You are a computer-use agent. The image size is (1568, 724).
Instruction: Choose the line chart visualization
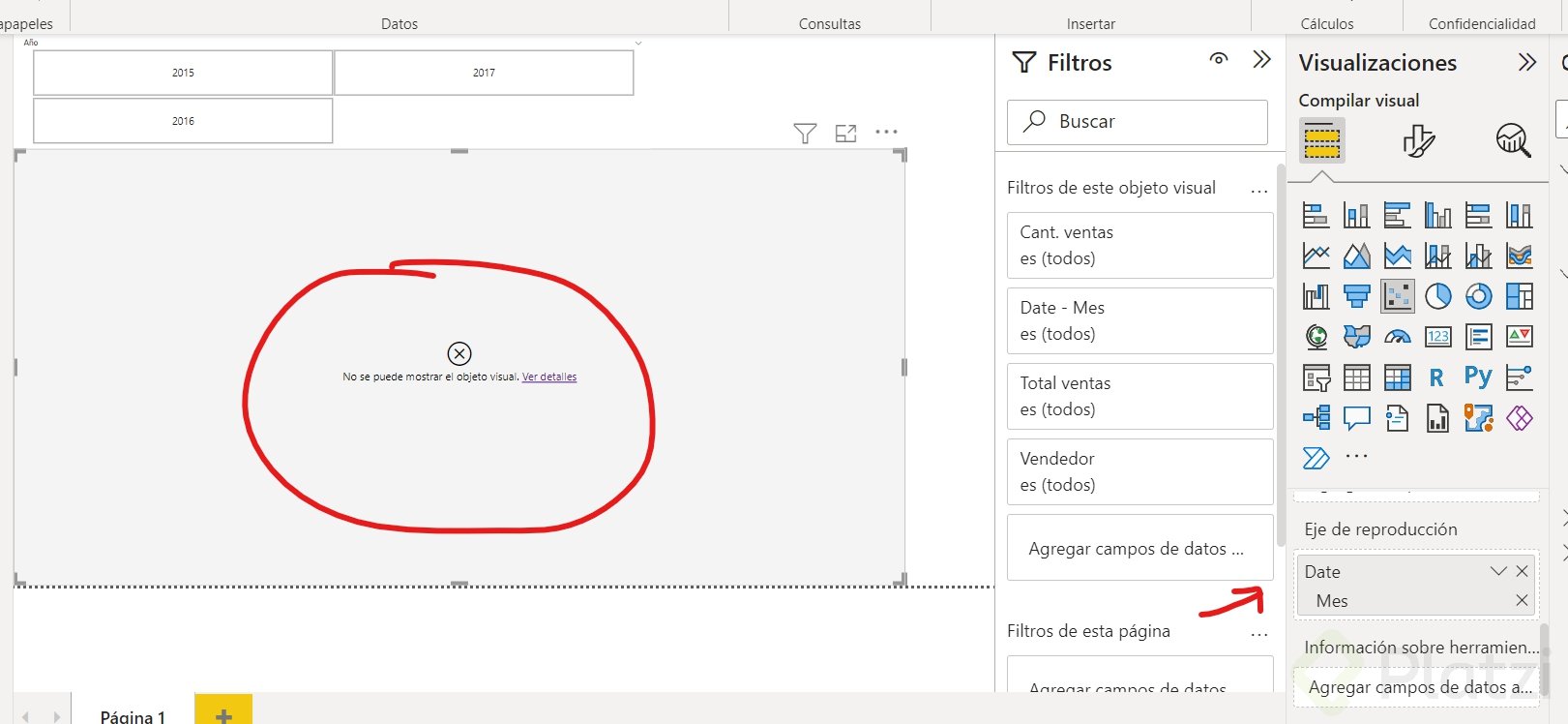tap(1316, 256)
